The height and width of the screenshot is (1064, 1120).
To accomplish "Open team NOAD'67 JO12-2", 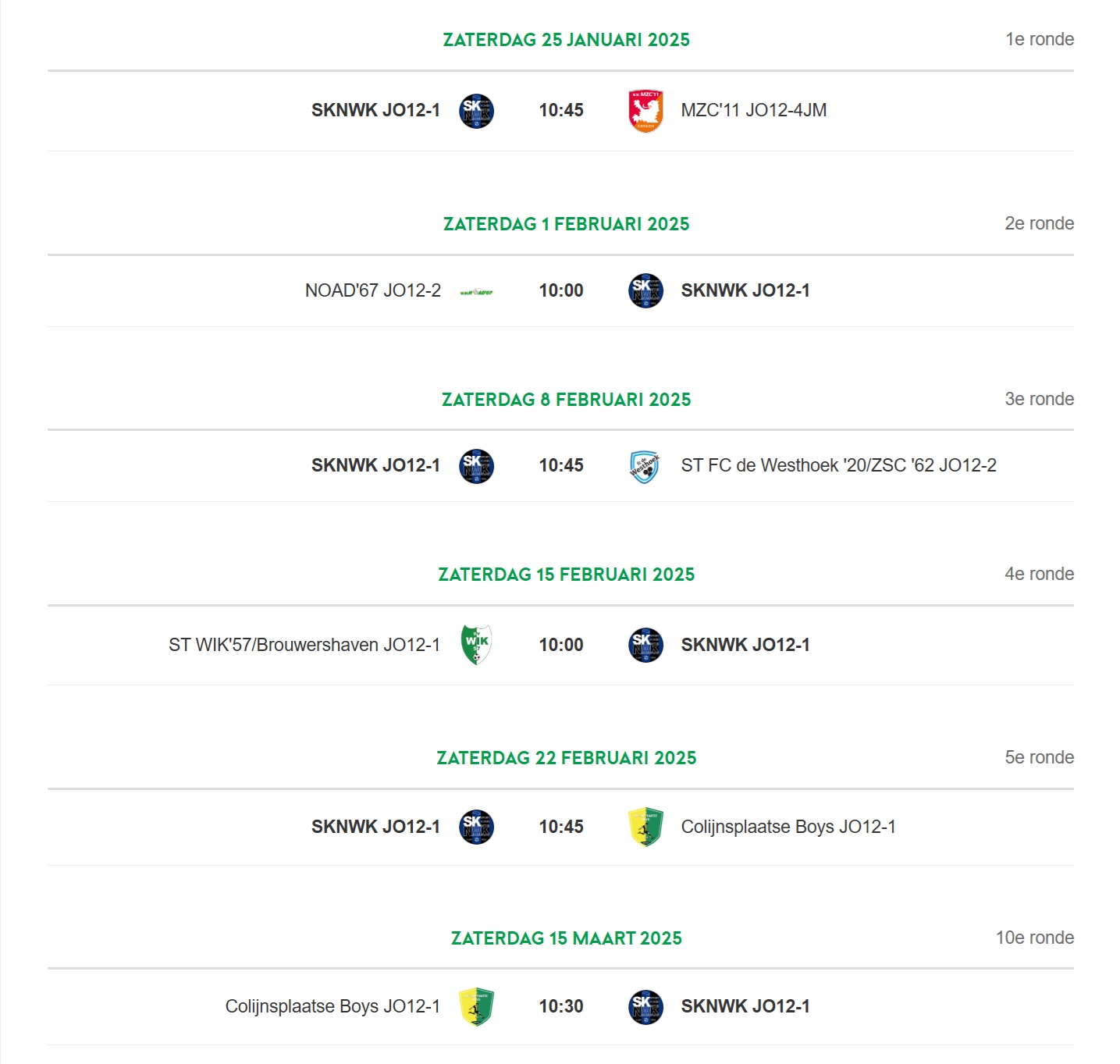I will [372, 290].
